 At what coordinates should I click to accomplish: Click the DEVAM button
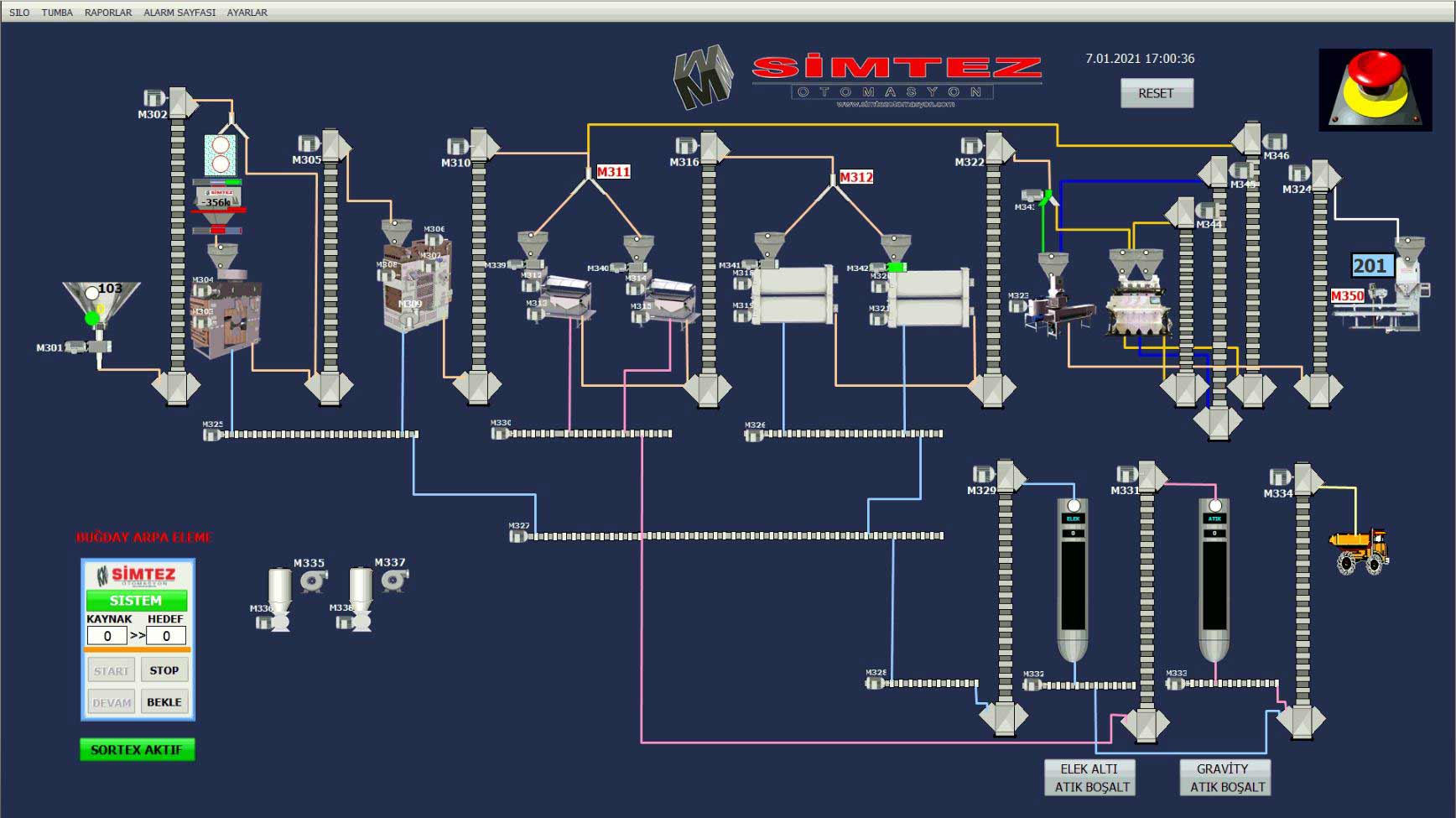coord(111,702)
